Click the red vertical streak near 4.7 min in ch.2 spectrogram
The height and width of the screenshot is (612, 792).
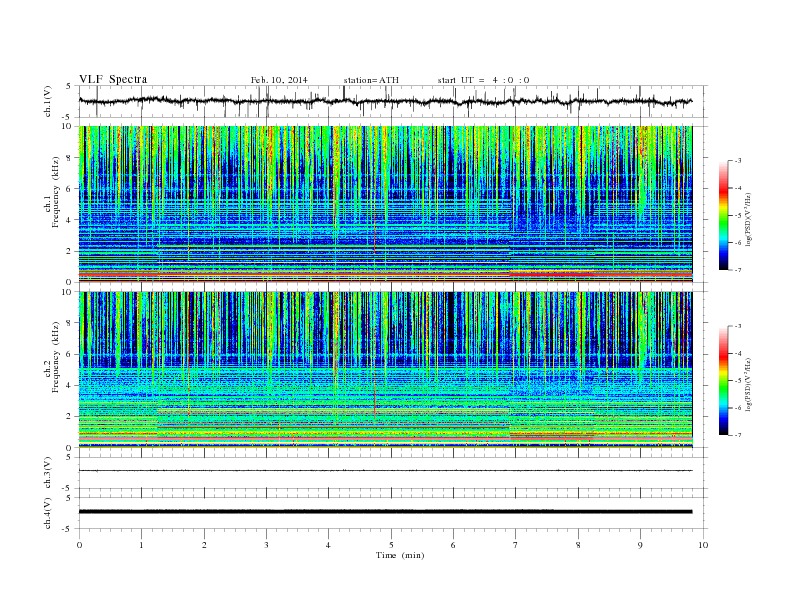point(375,399)
